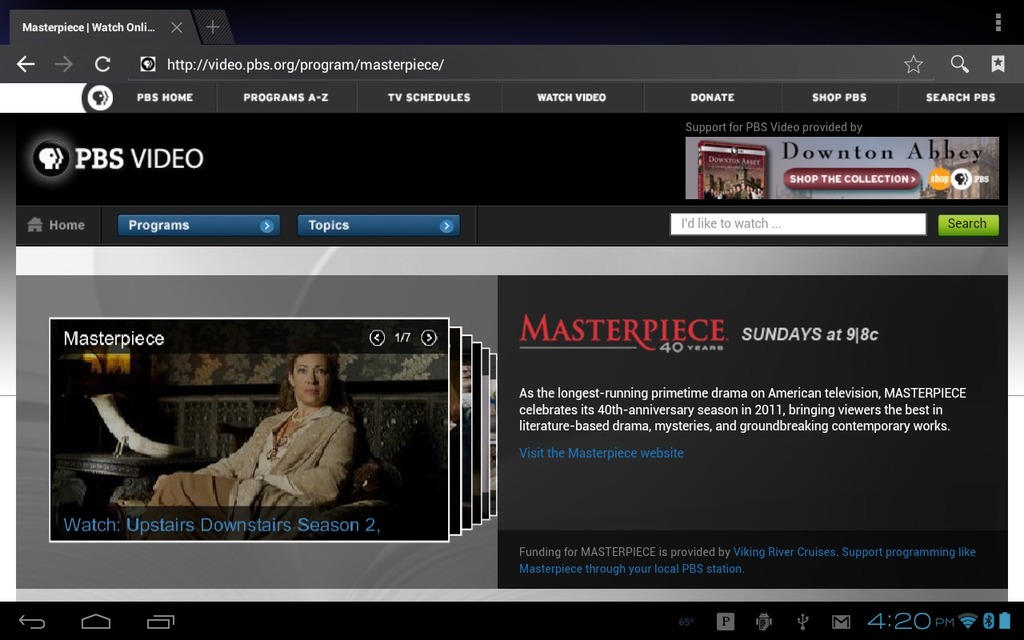
Task: Open TV SCHEDULES menu item
Action: click(429, 97)
